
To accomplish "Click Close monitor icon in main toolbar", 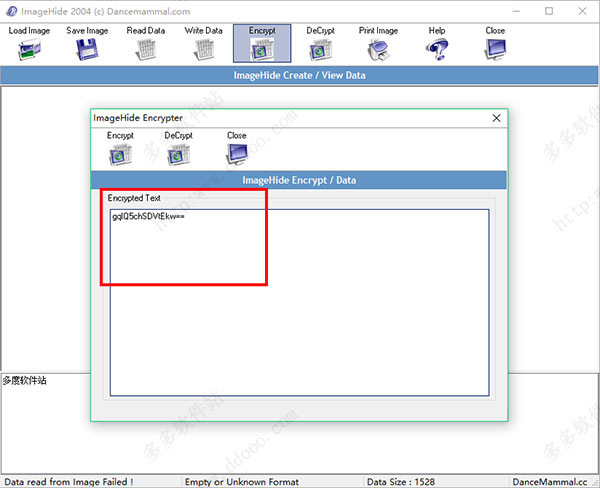I will coord(495,50).
